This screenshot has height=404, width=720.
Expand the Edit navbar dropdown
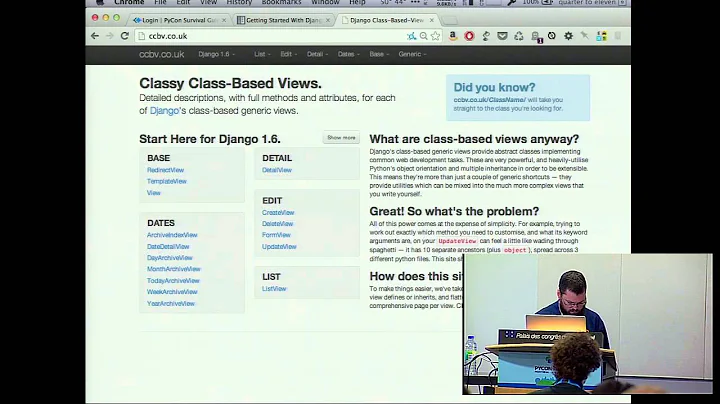tap(288, 54)
